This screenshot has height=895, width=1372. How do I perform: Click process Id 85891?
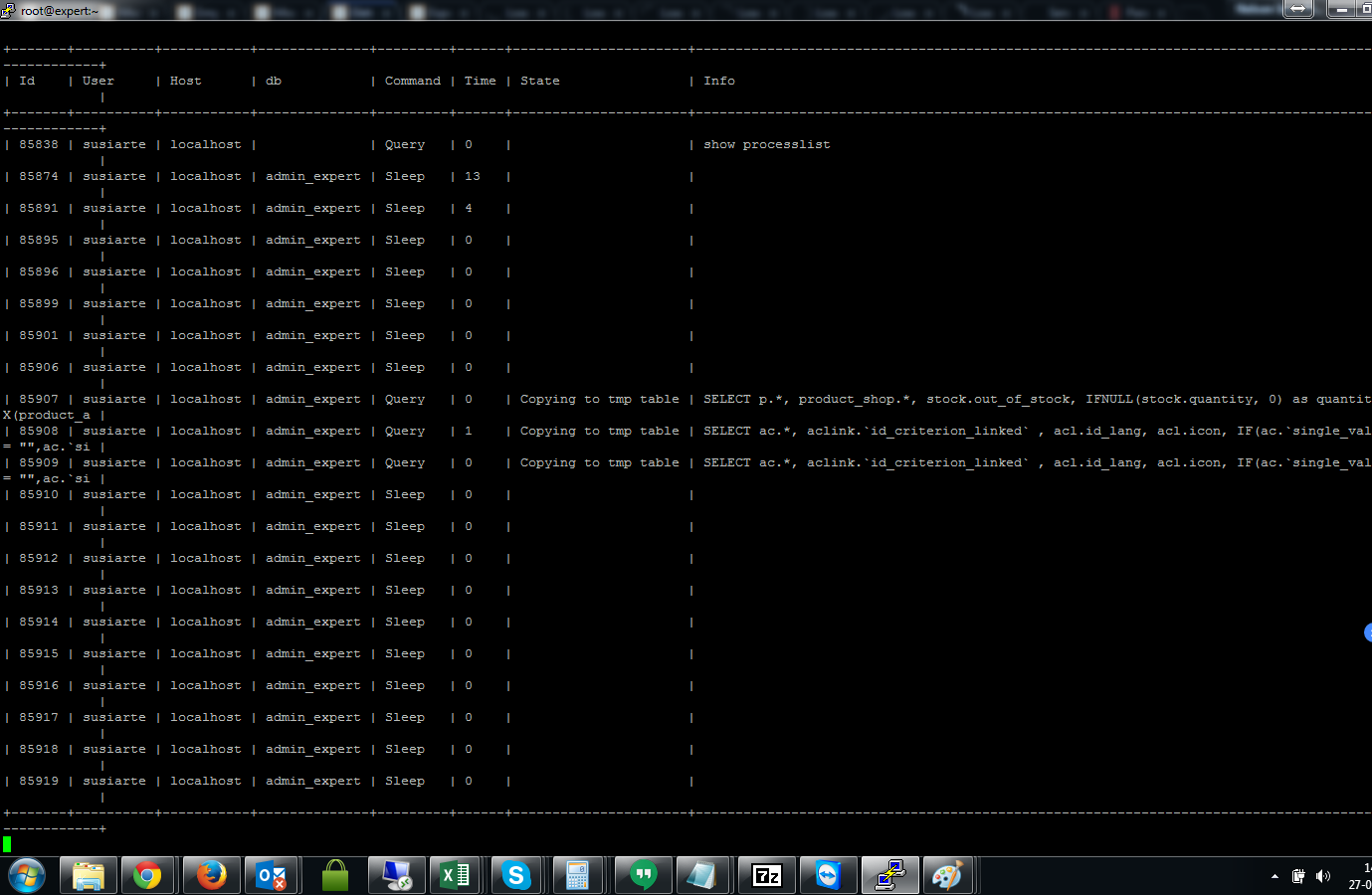click(39, 209)
